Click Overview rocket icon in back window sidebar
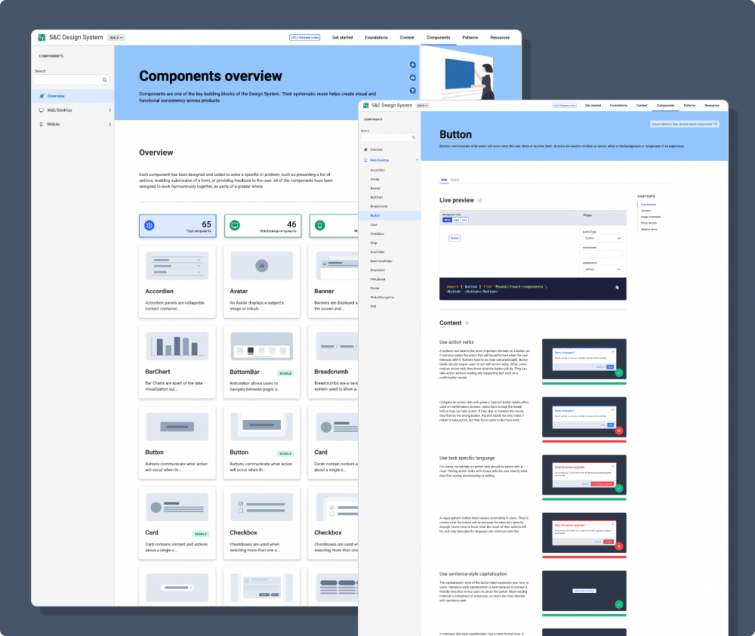Screen dimensions: 755x636 coord(41,96)
